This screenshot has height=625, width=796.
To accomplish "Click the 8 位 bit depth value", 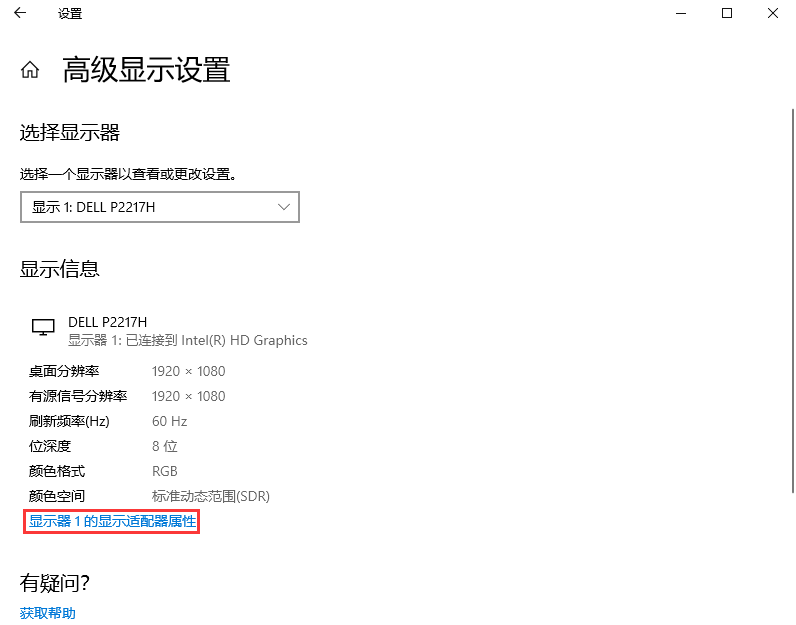I will [x=165, y=446].
